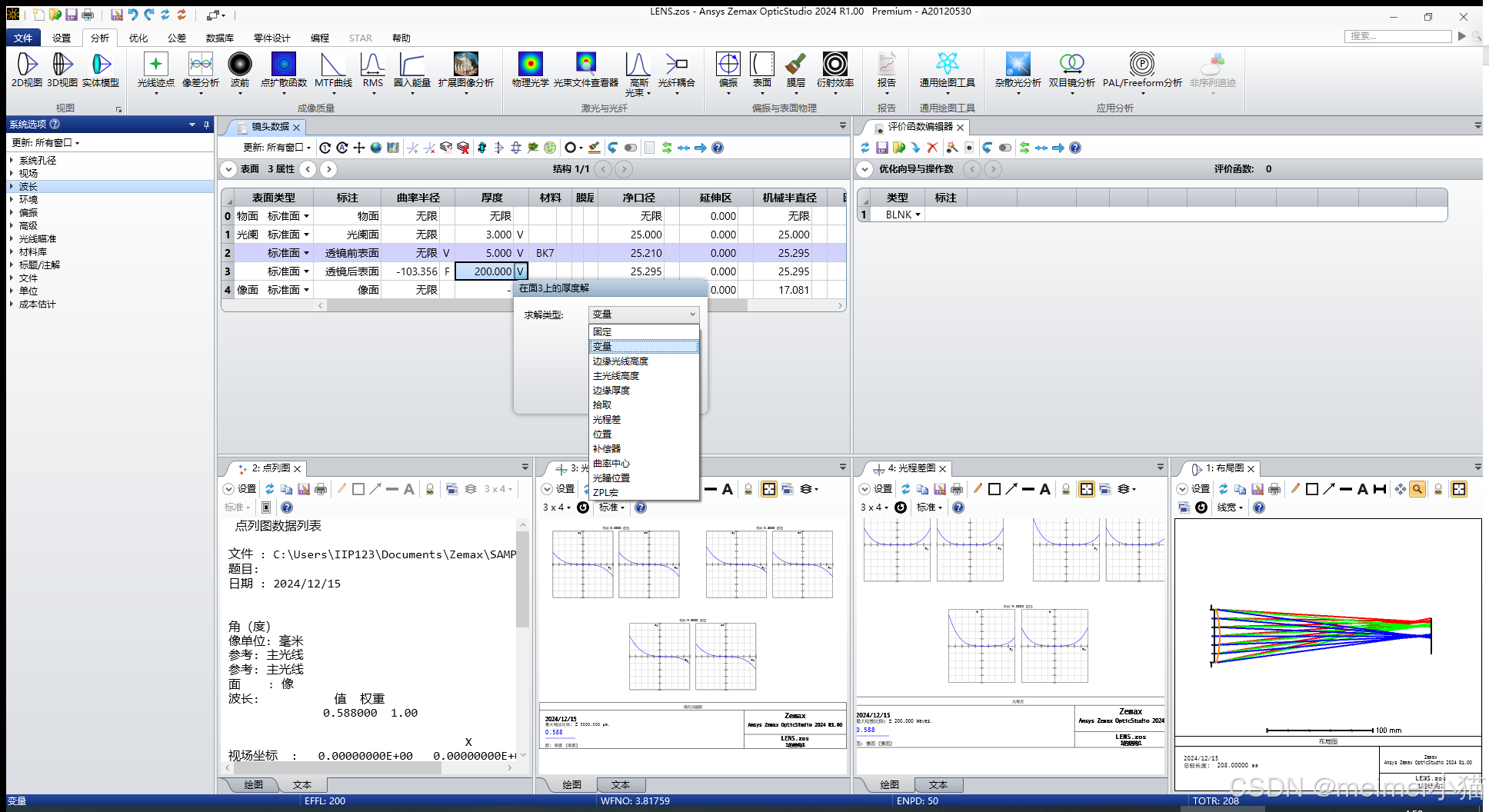Click the 线宽 dropdown in layout window

tap(1230, 507)
